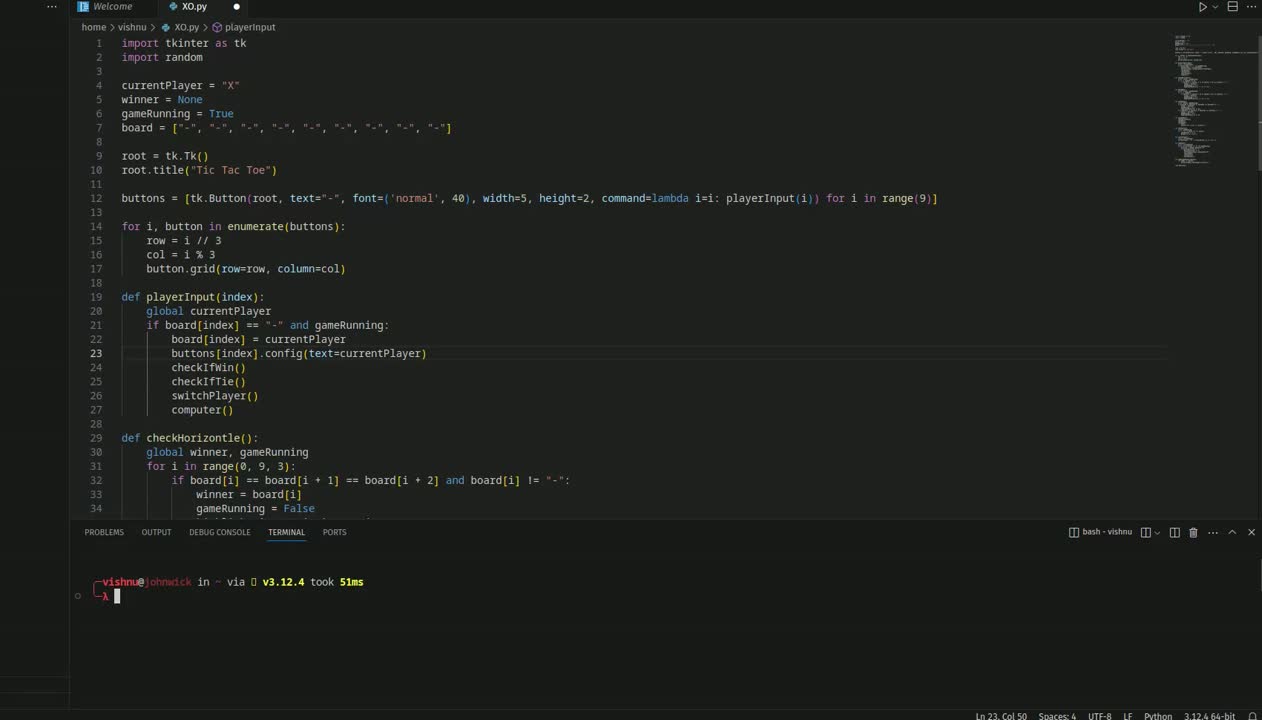Open the run options dropdown arrow

(1216, 7)
